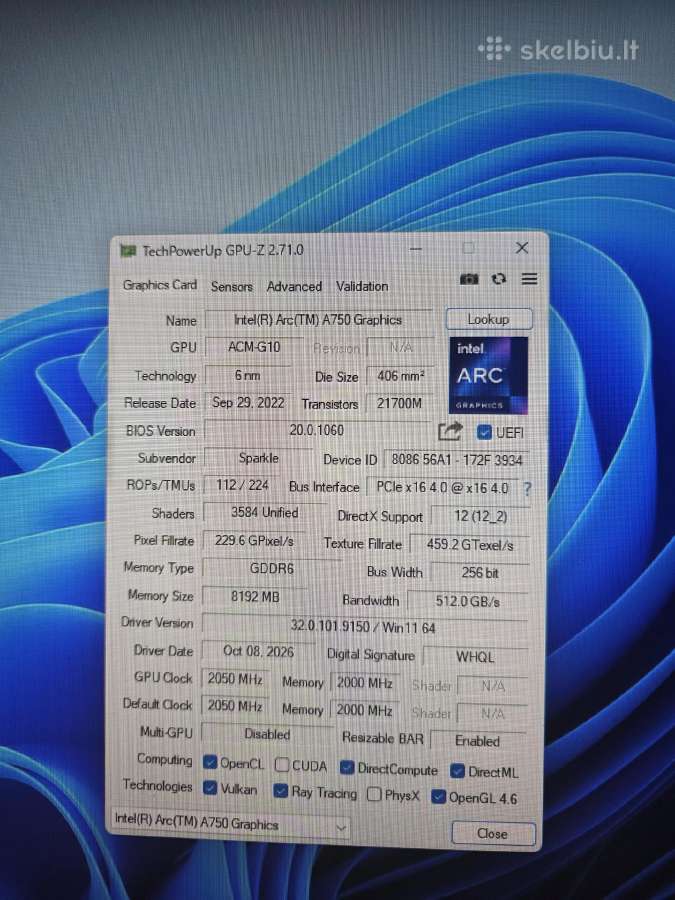Click the Texture Fillrate value 459.2 GTexel/s
675x900 pixels.
[x=470, y=545]
